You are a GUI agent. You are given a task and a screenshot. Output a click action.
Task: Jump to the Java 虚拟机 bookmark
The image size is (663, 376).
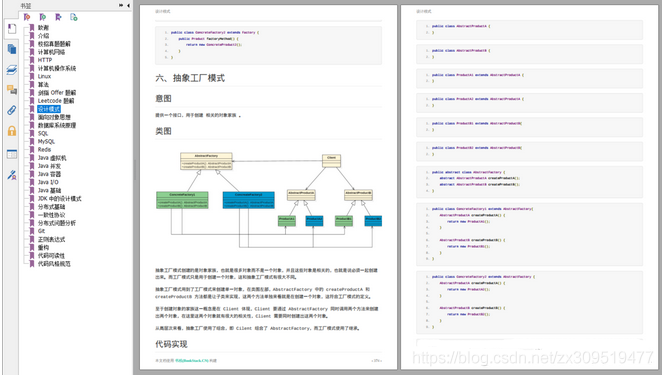(52, 158)
